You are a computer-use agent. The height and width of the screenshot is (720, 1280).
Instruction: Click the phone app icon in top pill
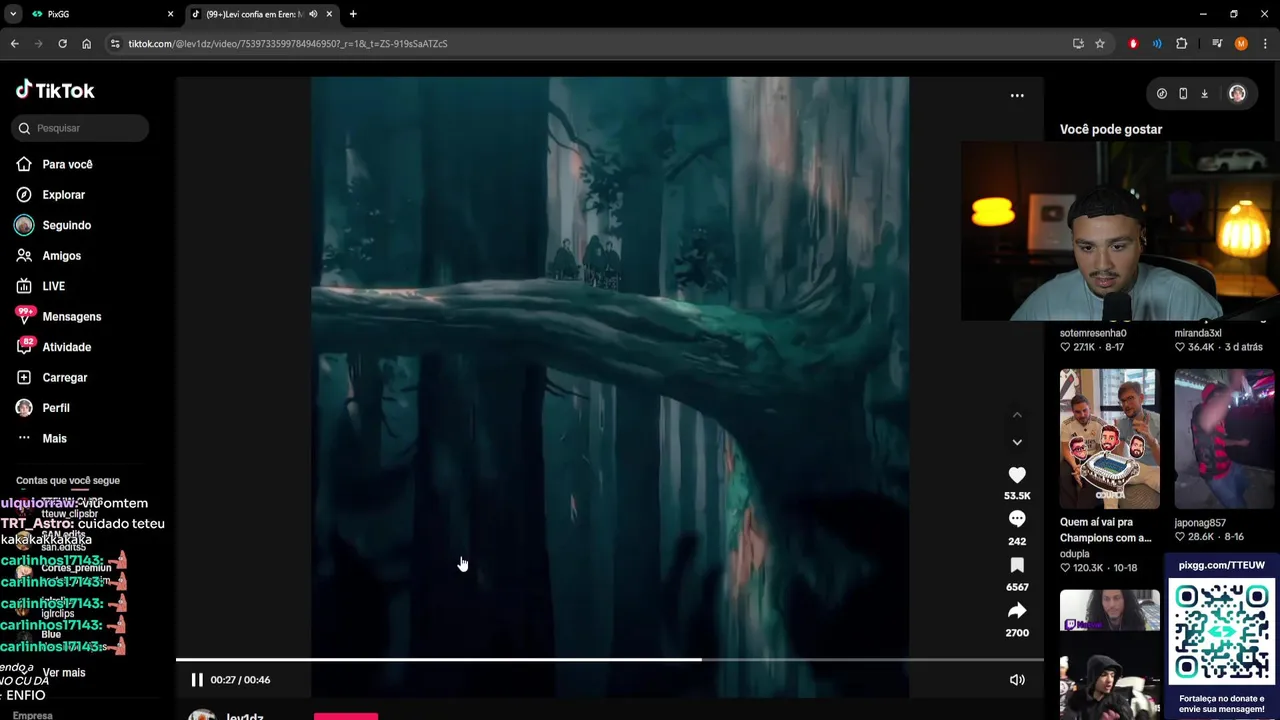point(1183,94)
